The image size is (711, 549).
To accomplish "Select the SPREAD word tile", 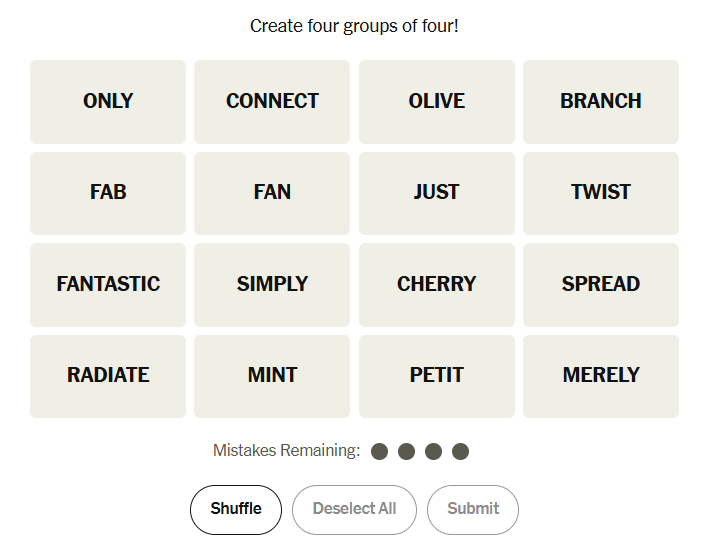I will [601, 284].
